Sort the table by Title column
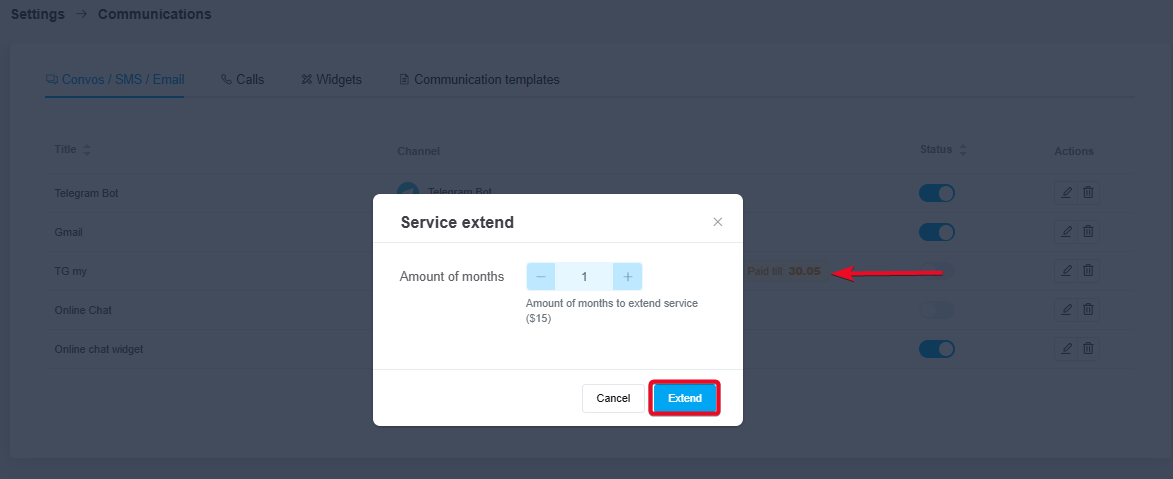The image size is (1173, 479). point(86,150)
